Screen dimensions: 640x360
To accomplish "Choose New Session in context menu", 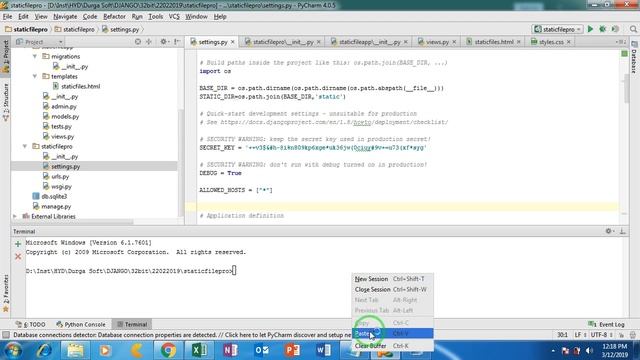I will [392, 279].
